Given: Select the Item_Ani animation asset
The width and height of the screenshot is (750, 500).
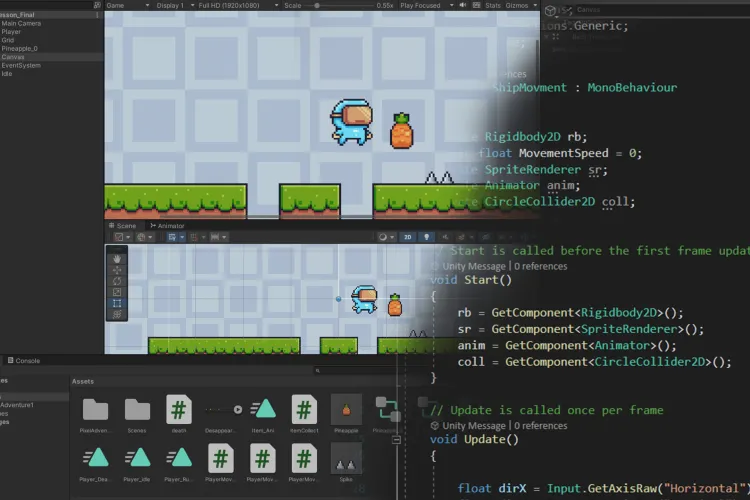Looking at the screenshot, I should (263, 409).
